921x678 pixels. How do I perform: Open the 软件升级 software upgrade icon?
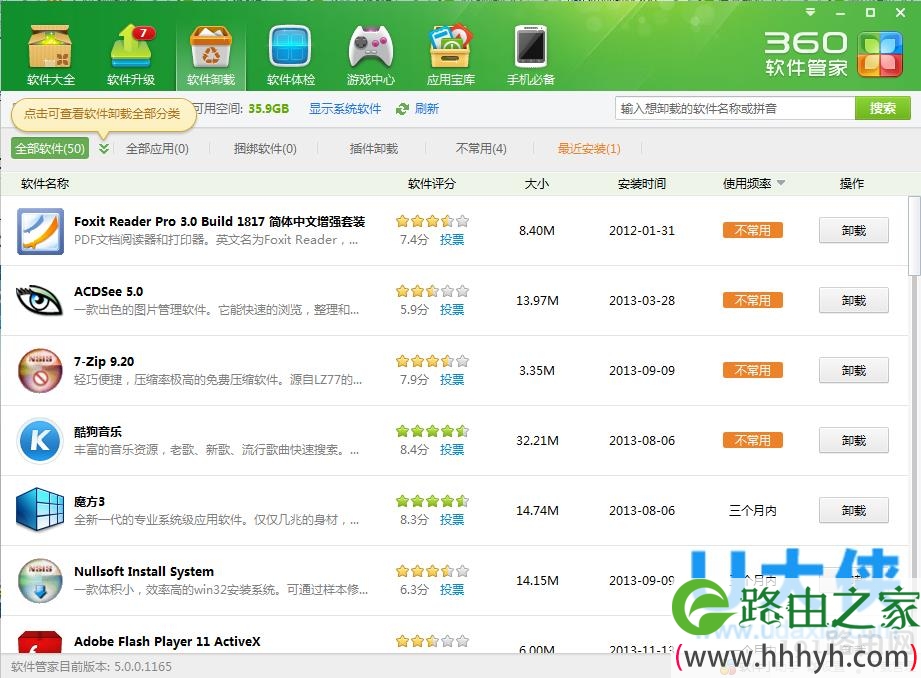(131, 55)
